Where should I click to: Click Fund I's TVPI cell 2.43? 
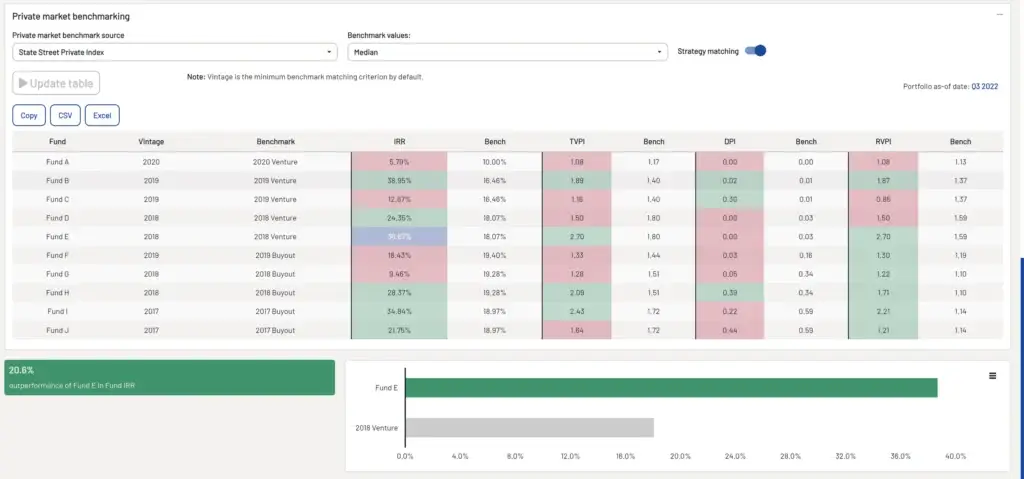[577, 312]
